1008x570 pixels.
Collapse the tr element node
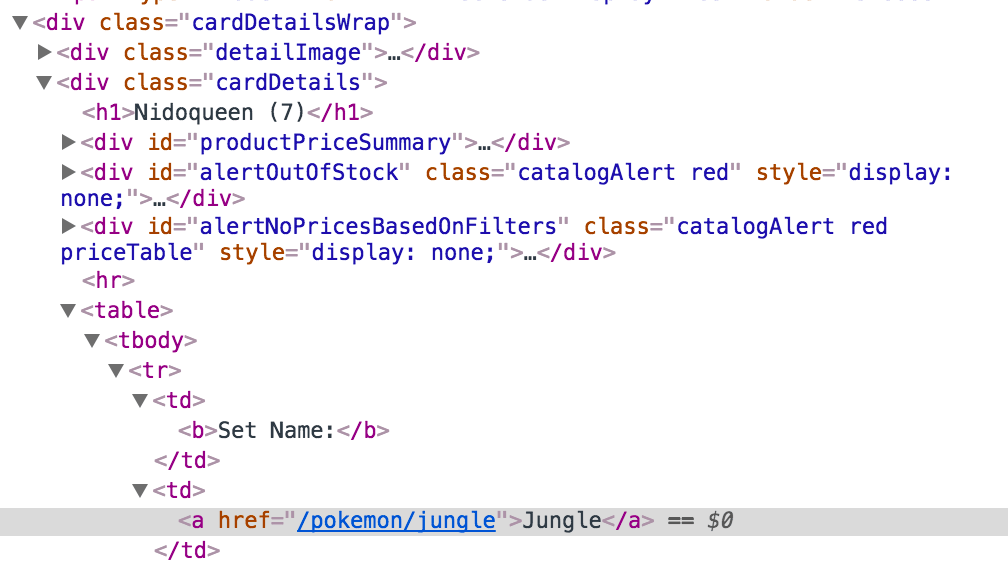[x=116, y=371]
